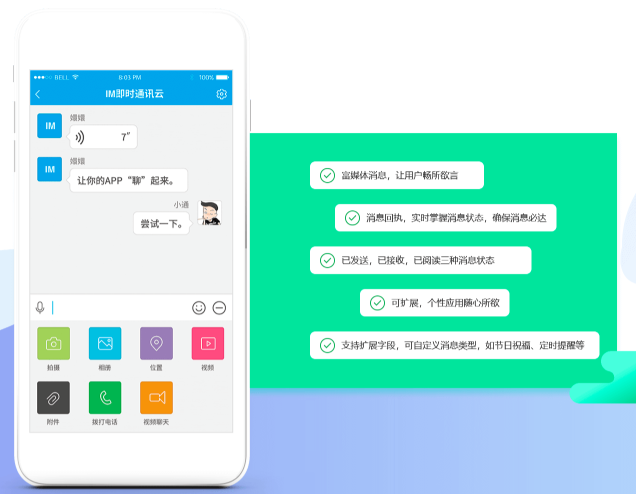Select the pink video icon
The width and height of the screenshot is (636, 494).
point(208,344)
